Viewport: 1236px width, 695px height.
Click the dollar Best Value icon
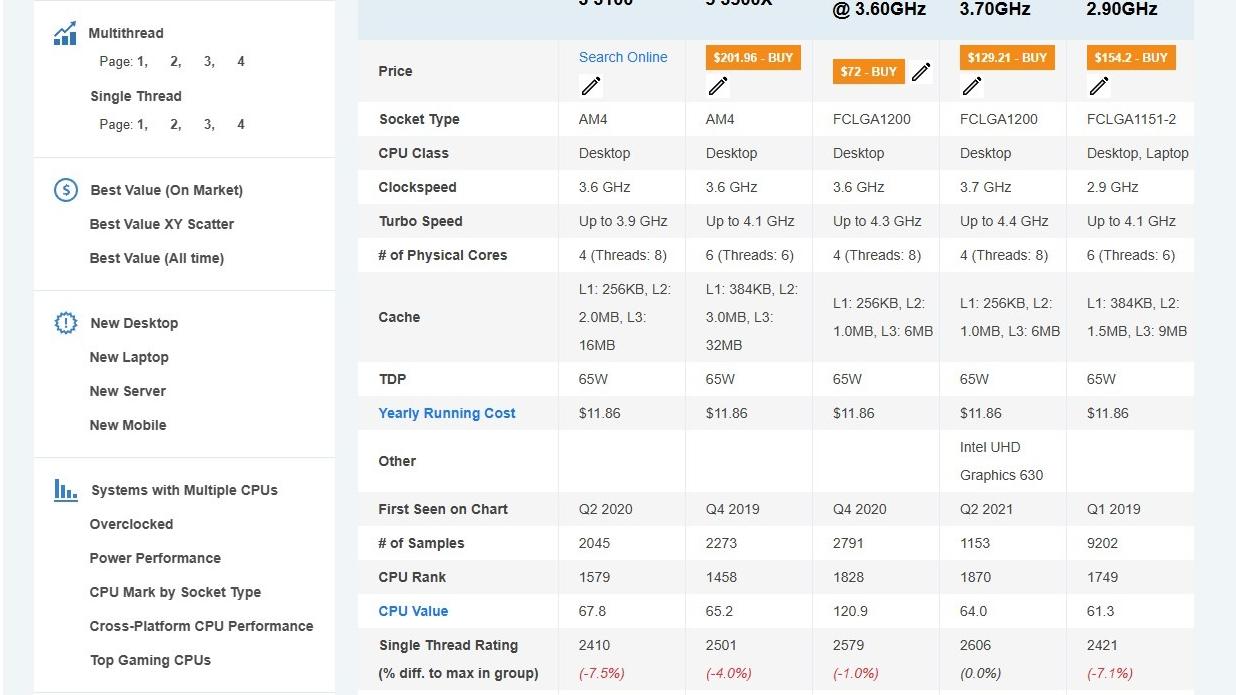coord(65,190)
